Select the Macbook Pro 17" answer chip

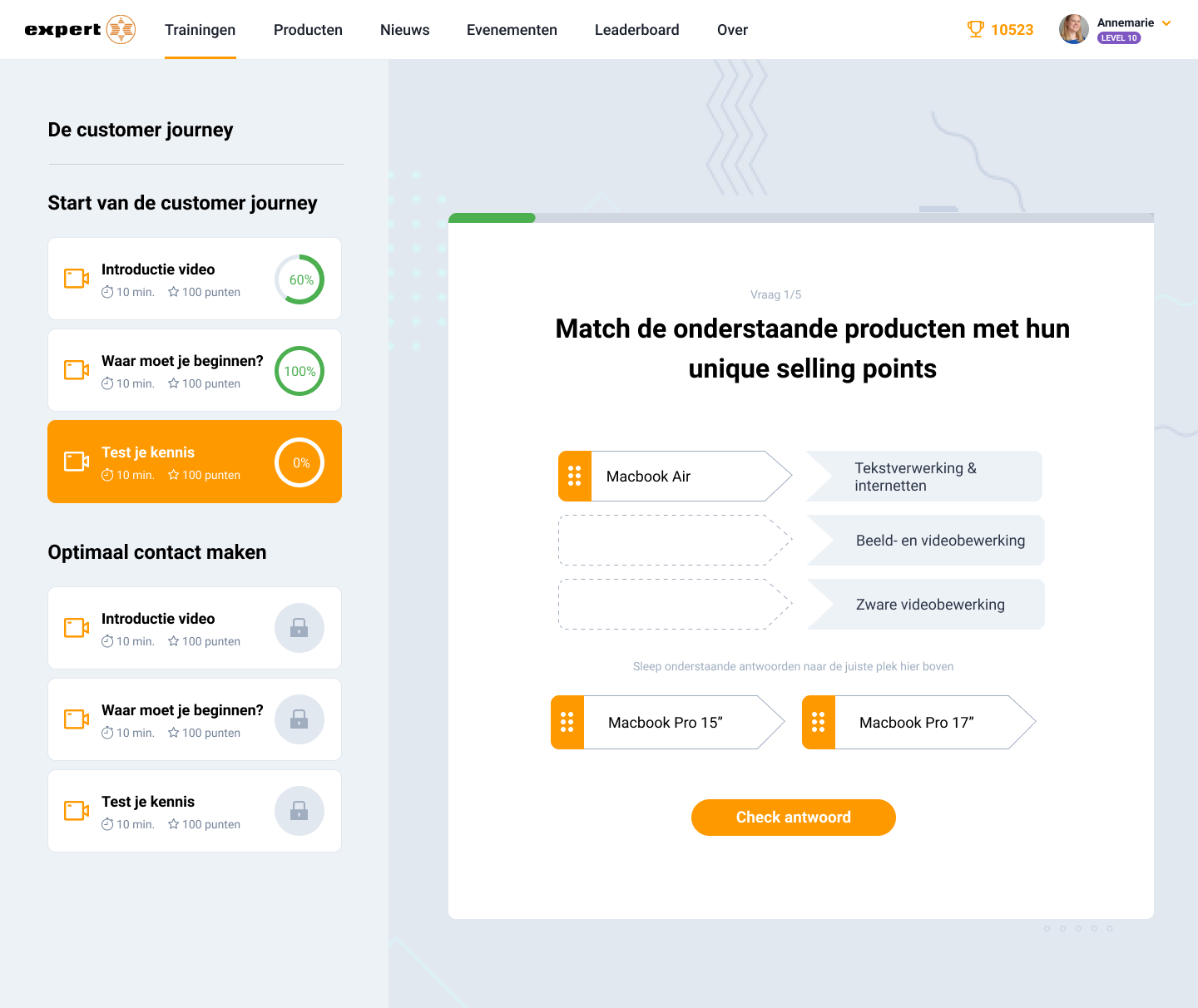click(x=919, y=722)
